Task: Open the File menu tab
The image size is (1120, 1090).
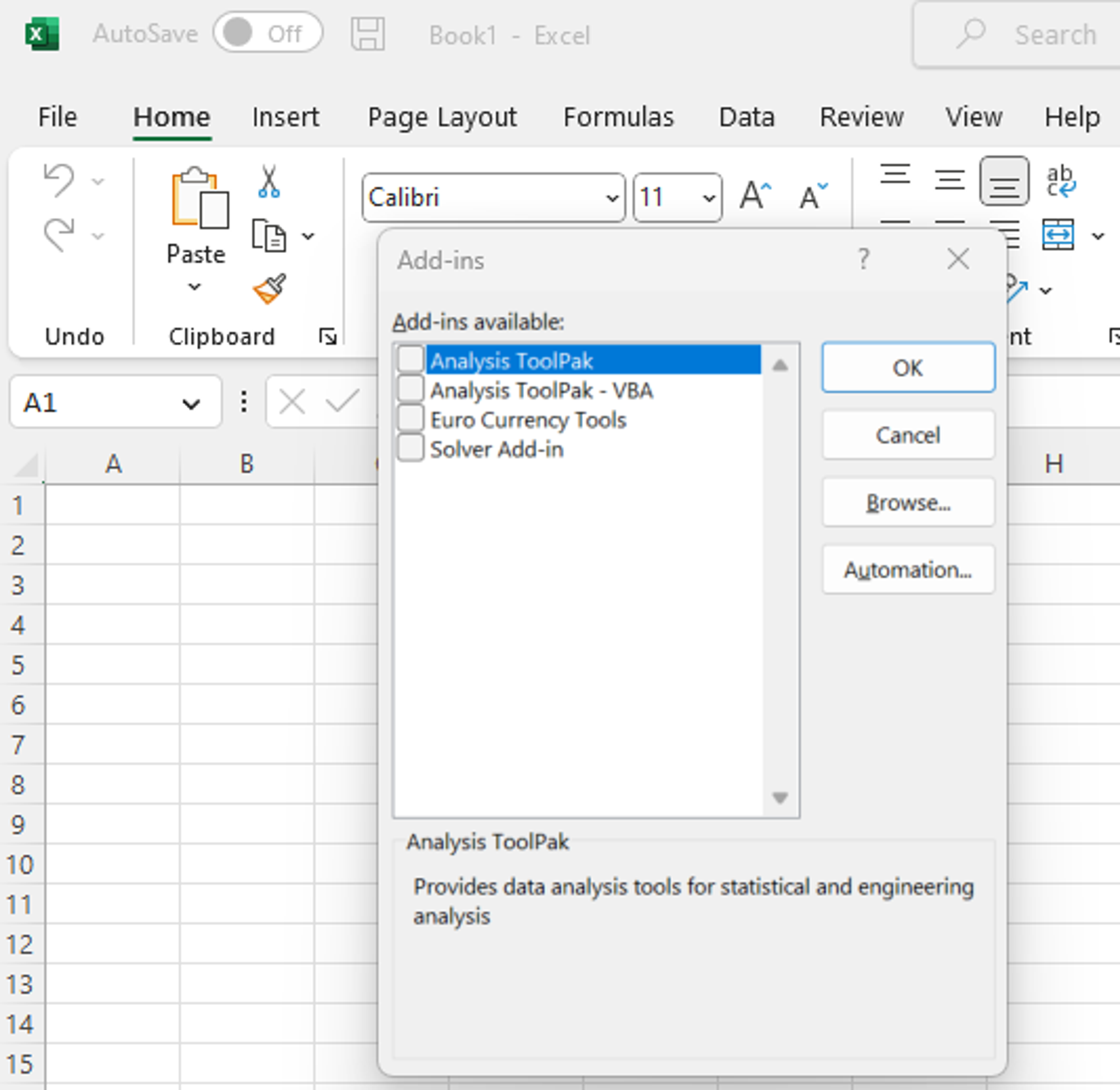Action: pos(57,118)
